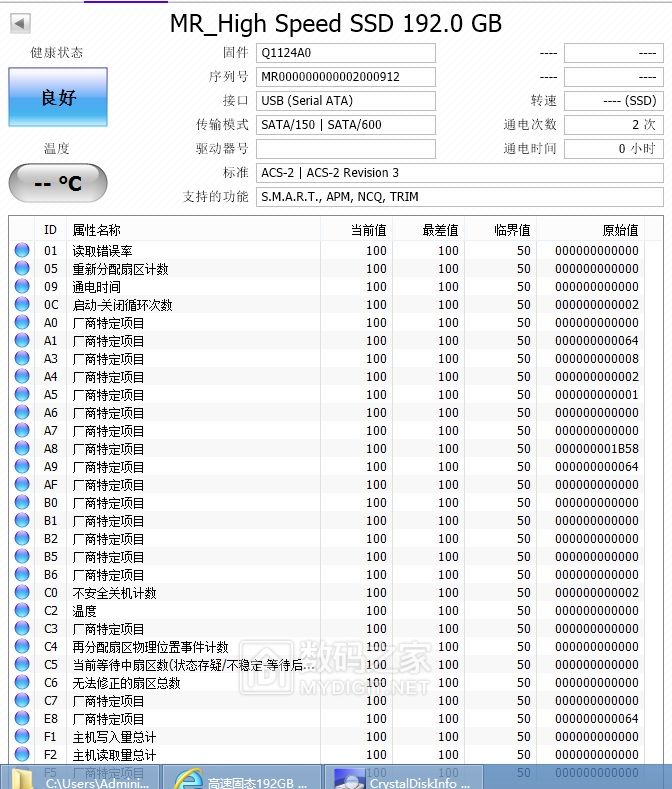Click the 序列号 serial number field
Image resolution: width=672 pixels, height=789 pixels.
coord(345,77)
